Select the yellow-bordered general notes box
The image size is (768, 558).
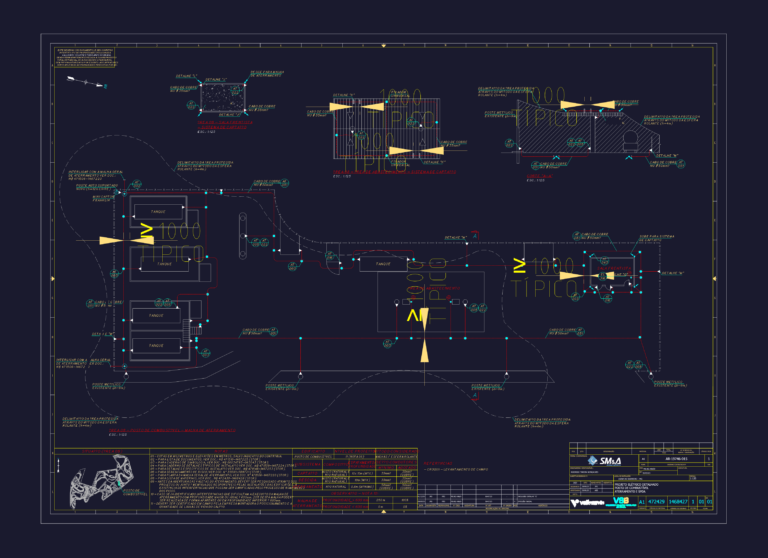tap(85, 57)
